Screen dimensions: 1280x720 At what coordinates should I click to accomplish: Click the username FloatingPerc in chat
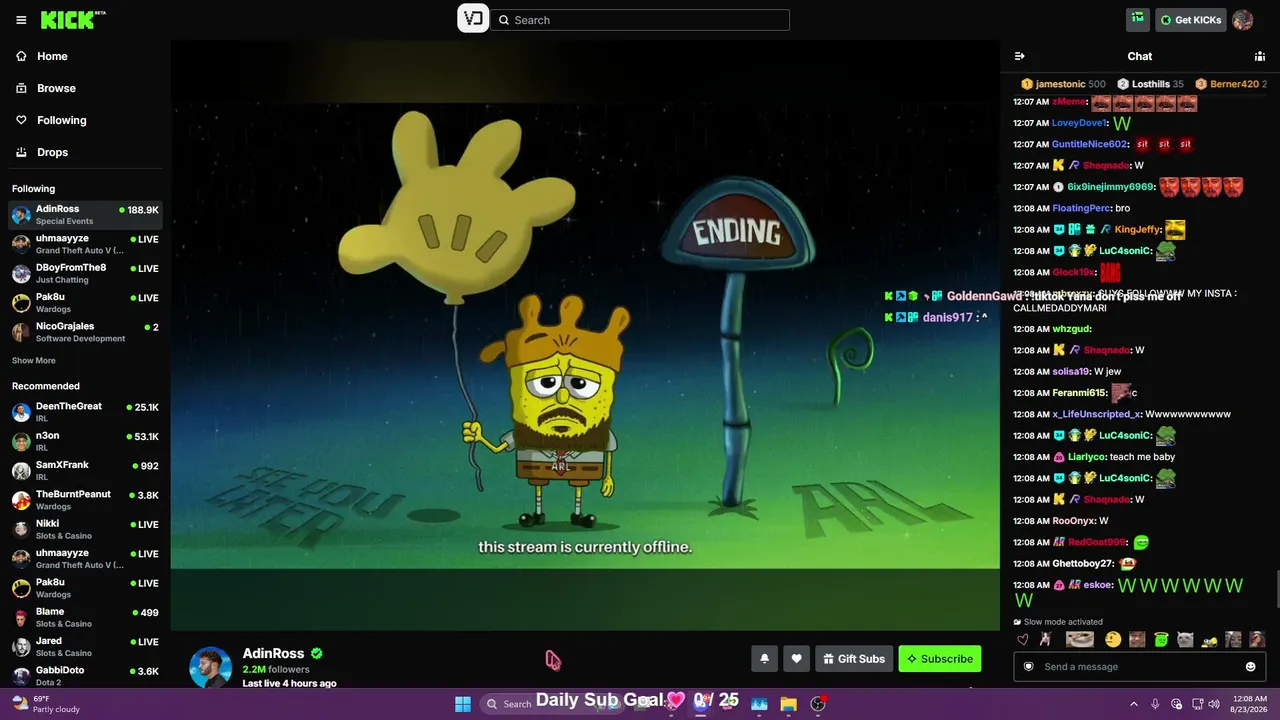1081,208
